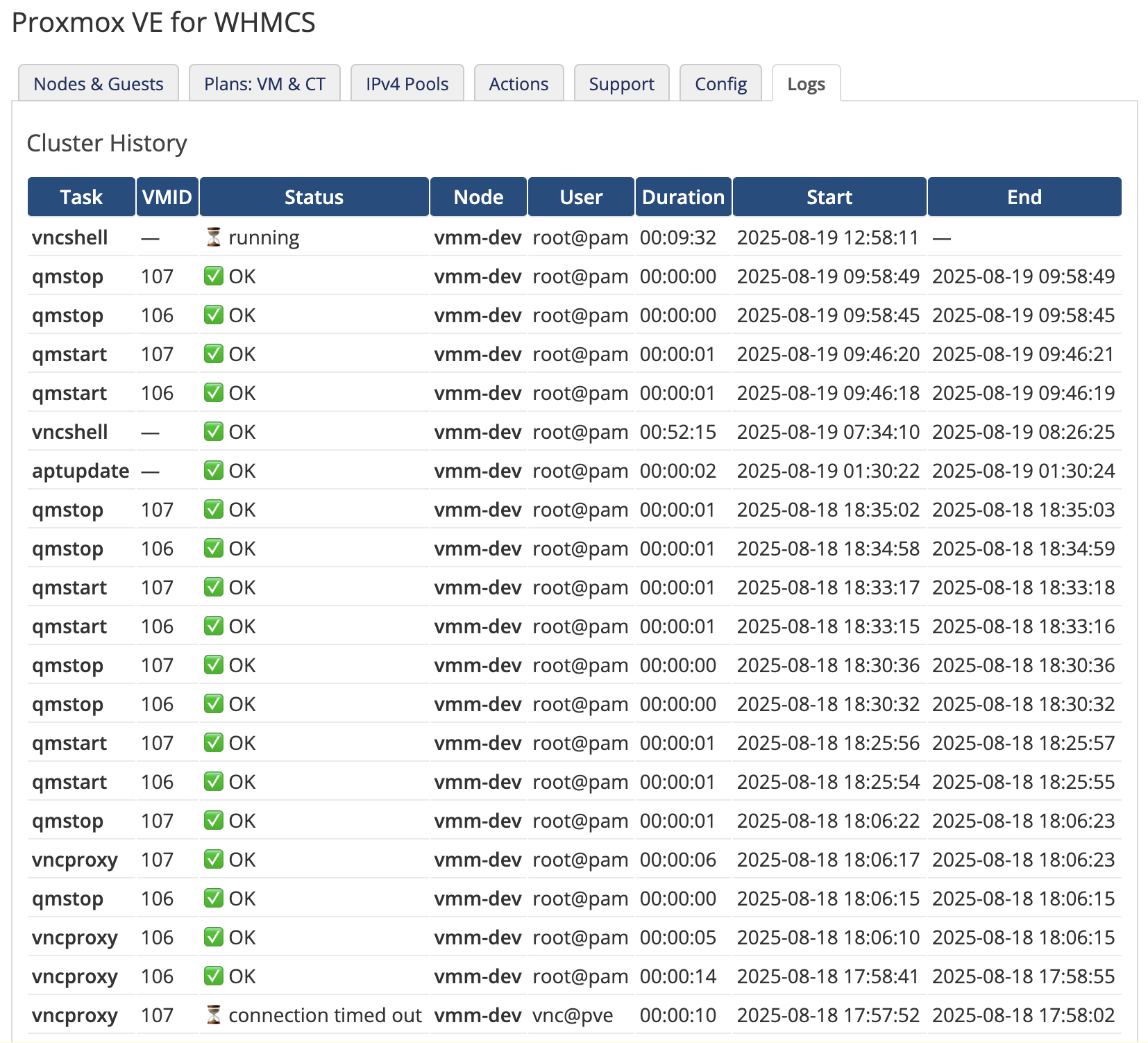
Task: Click the End column header
Action: tap(1024, 197)
